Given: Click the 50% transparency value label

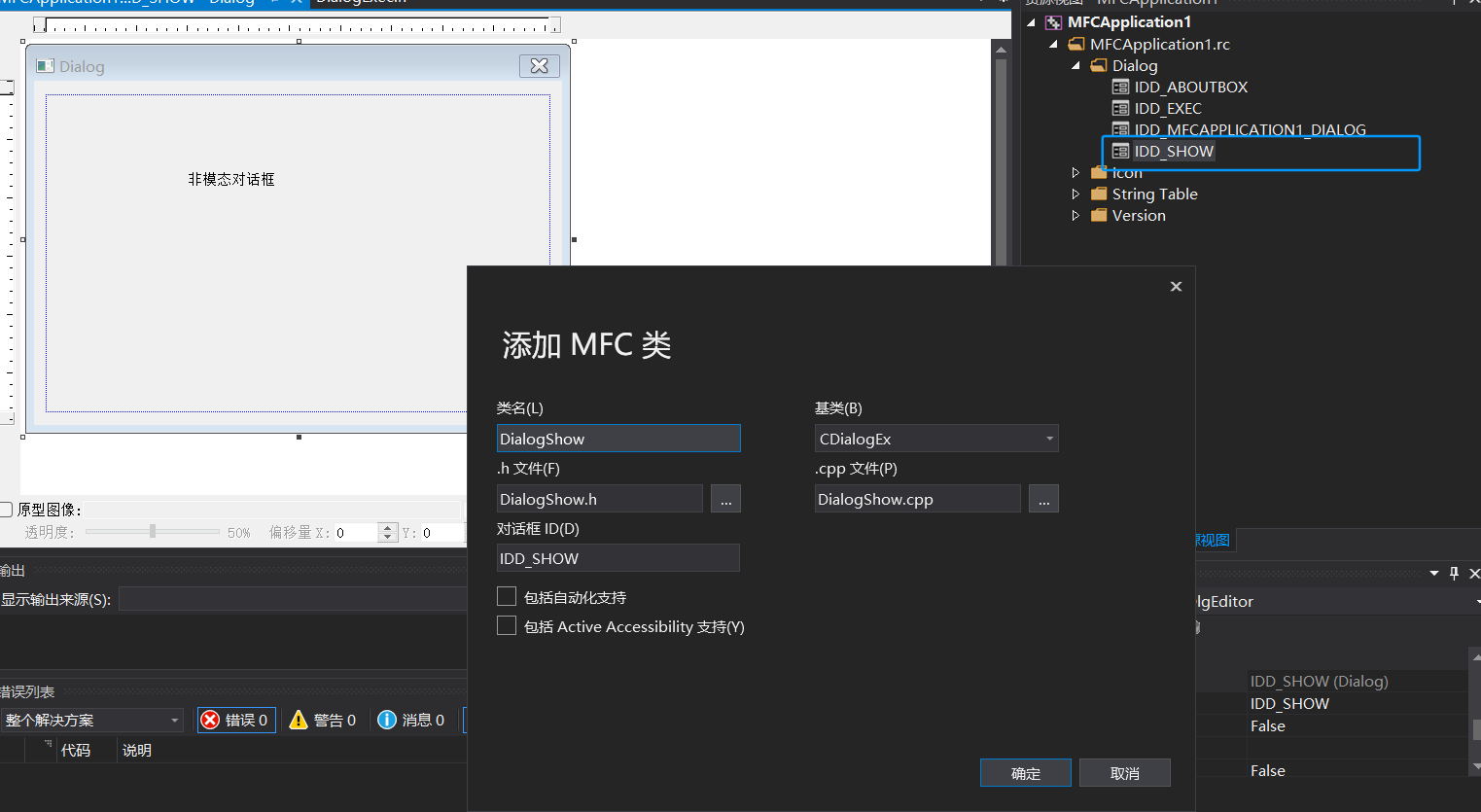Looking at the screenshot, I should [x=239, y=533].
